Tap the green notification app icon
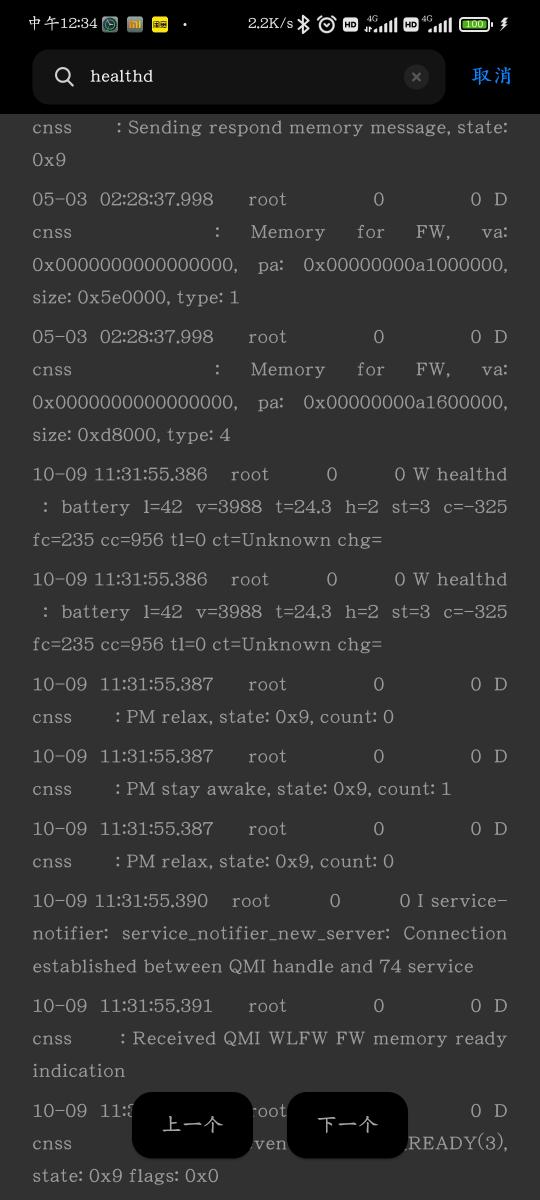 tap(109, 23)
